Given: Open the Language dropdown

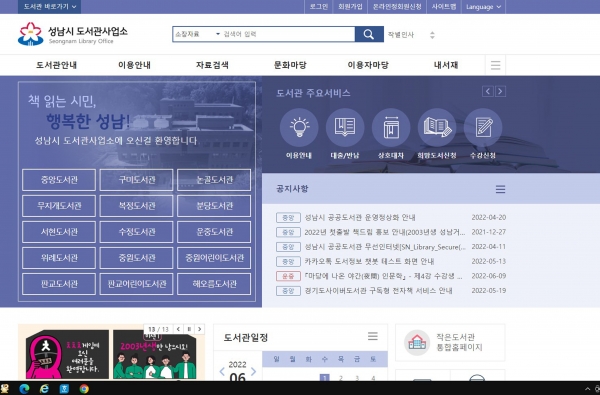Looking at the screenshot, I should 483,7.
